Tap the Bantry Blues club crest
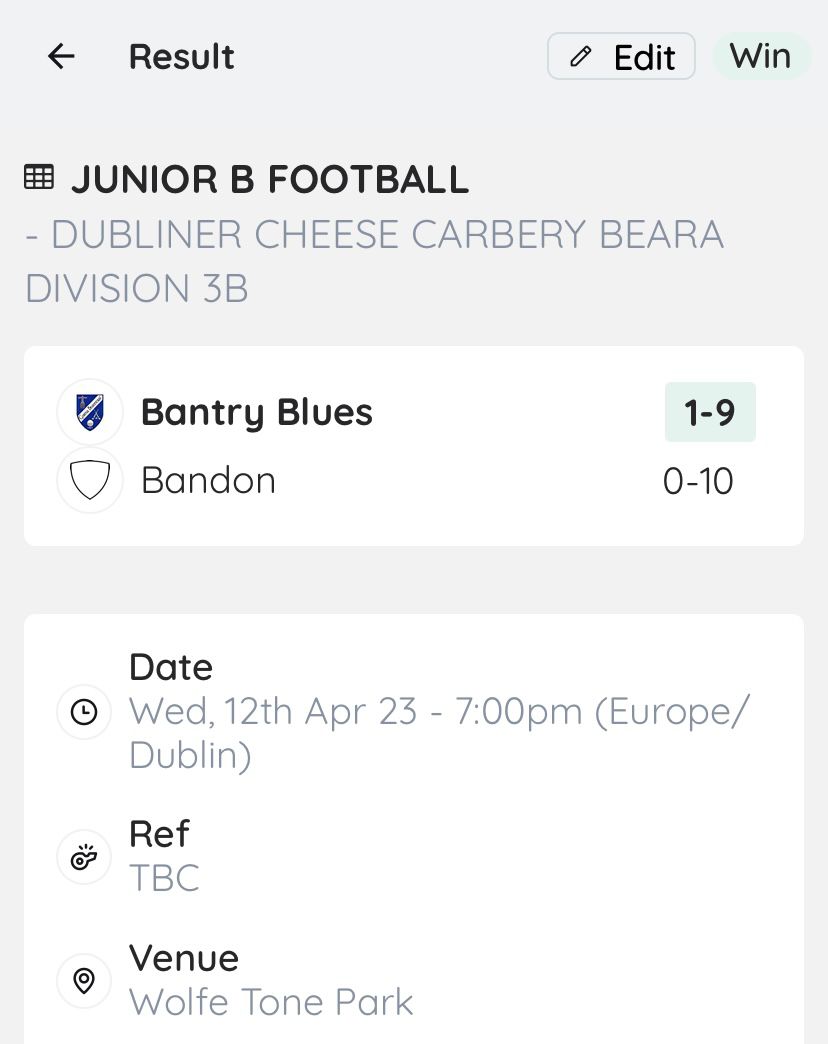Screen dimensions: 828x1044 click(90, 412)
